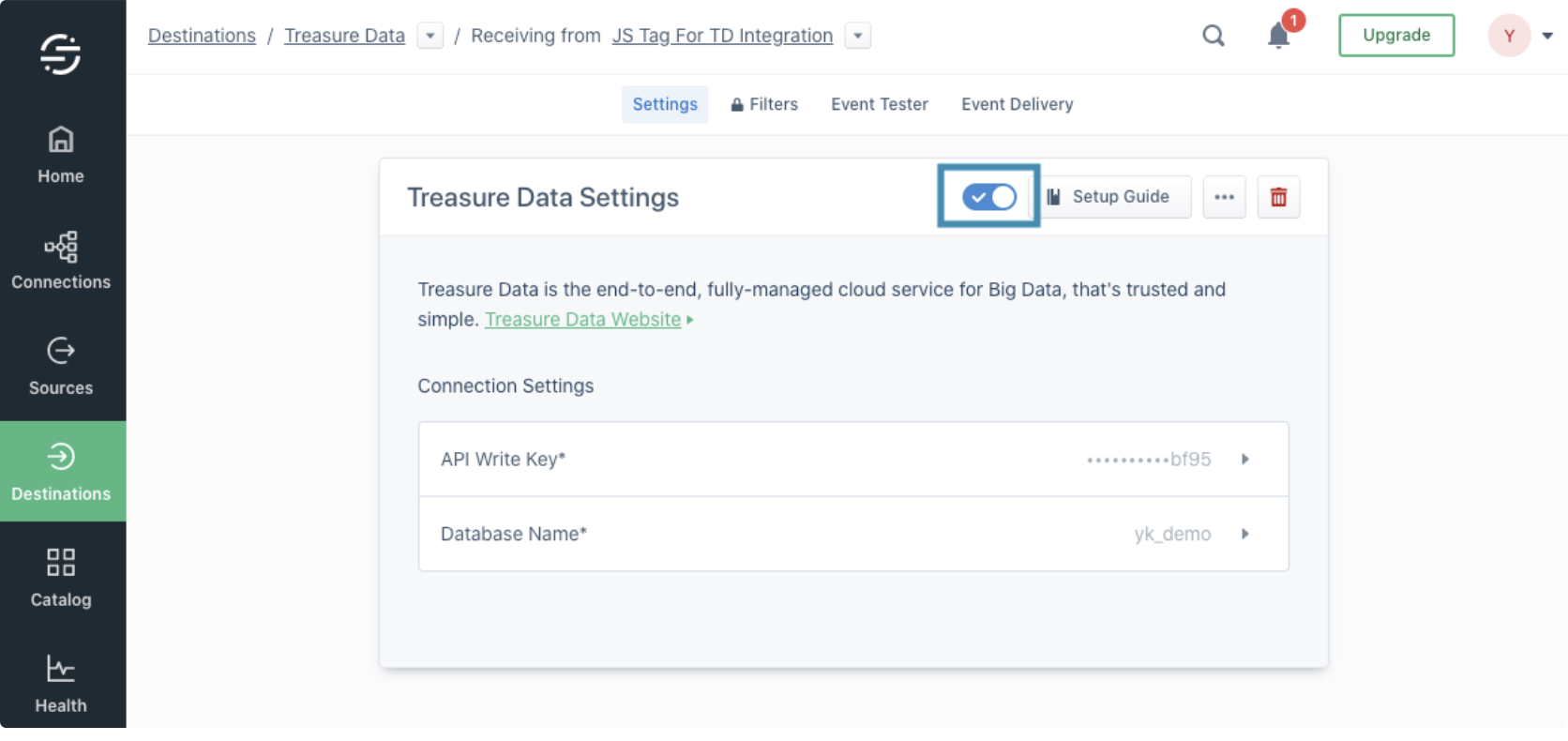Open the notifications bell

pyautogui.click(x=1278, y=36)
